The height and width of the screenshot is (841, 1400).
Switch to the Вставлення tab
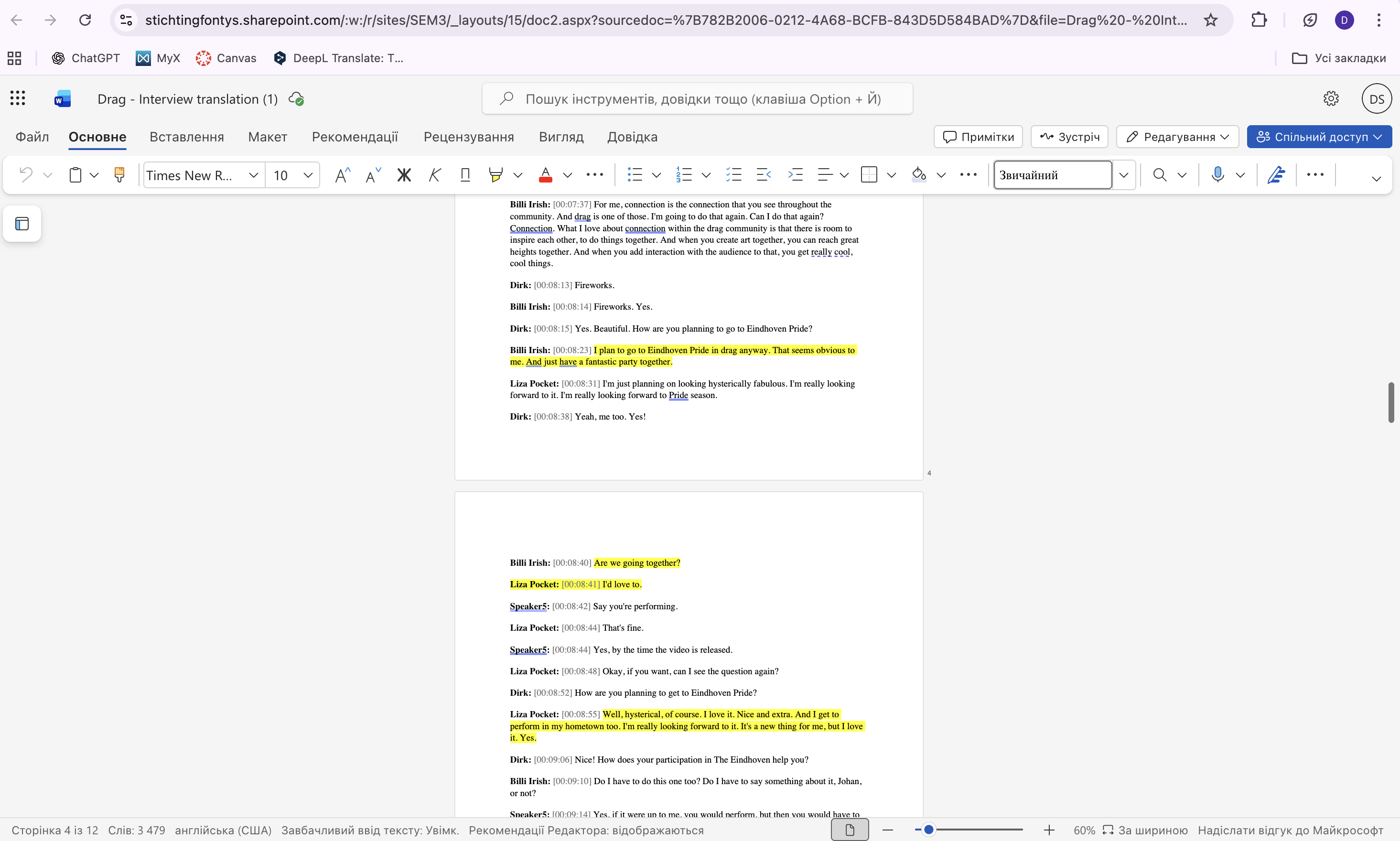pos(186,137)
